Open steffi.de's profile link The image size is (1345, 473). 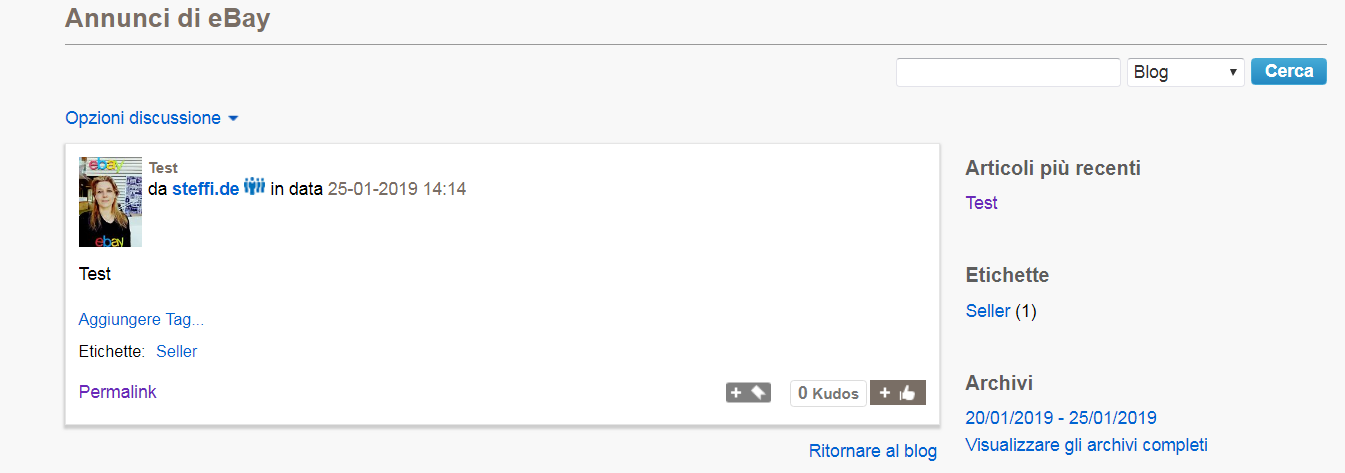tap(205, 188)
